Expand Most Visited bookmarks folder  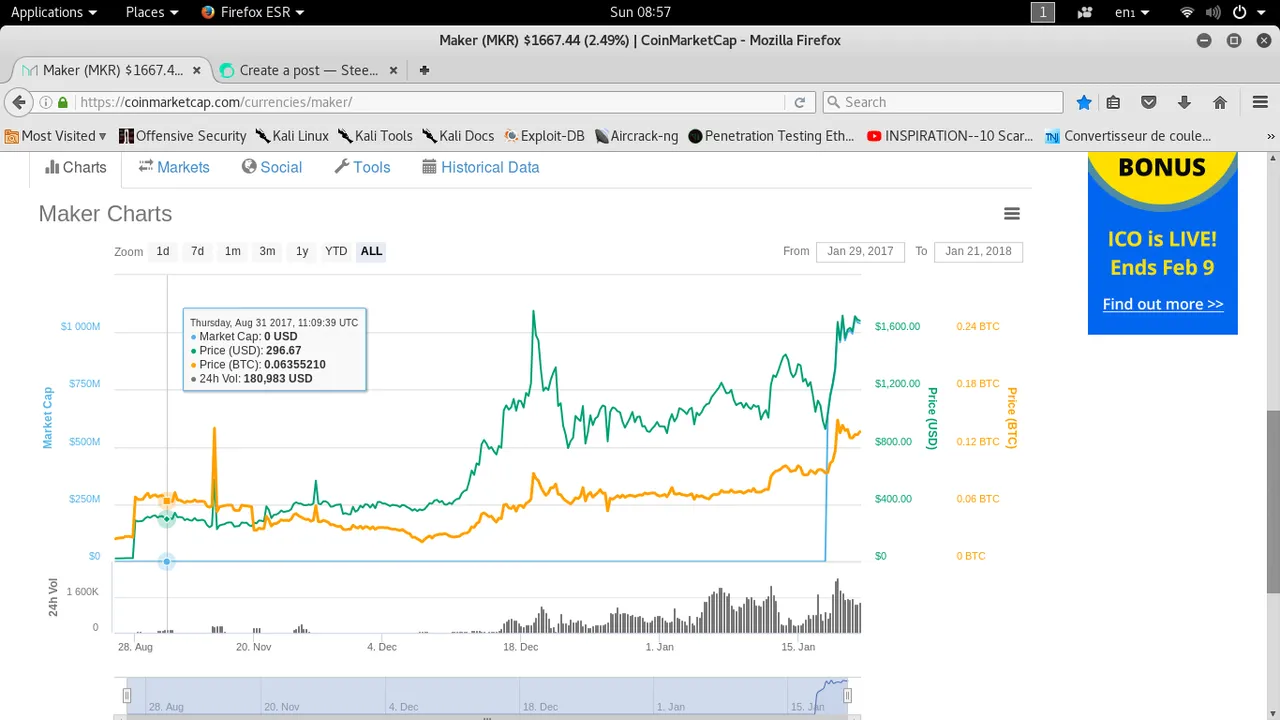pos(56,136)
